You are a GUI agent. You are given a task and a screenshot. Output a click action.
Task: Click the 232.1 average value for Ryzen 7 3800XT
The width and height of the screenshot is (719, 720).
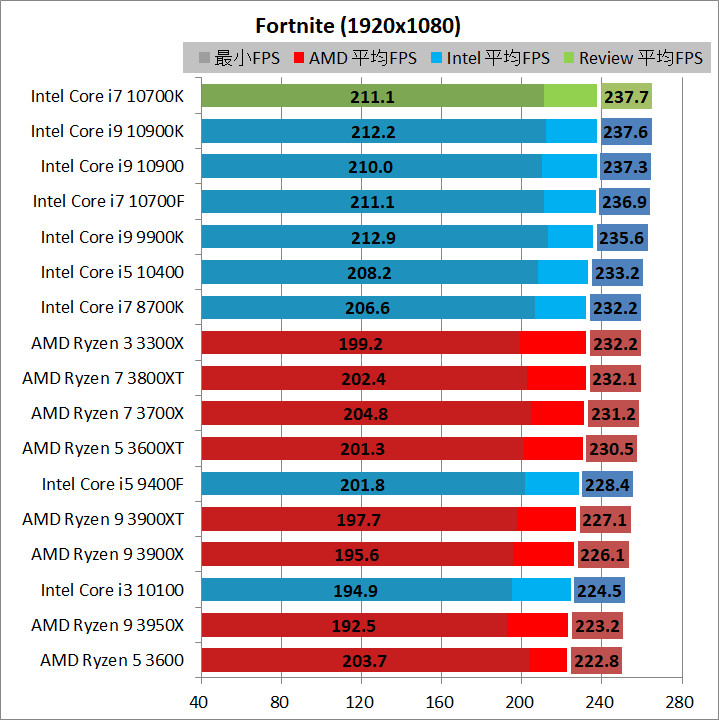click(615, 379)
